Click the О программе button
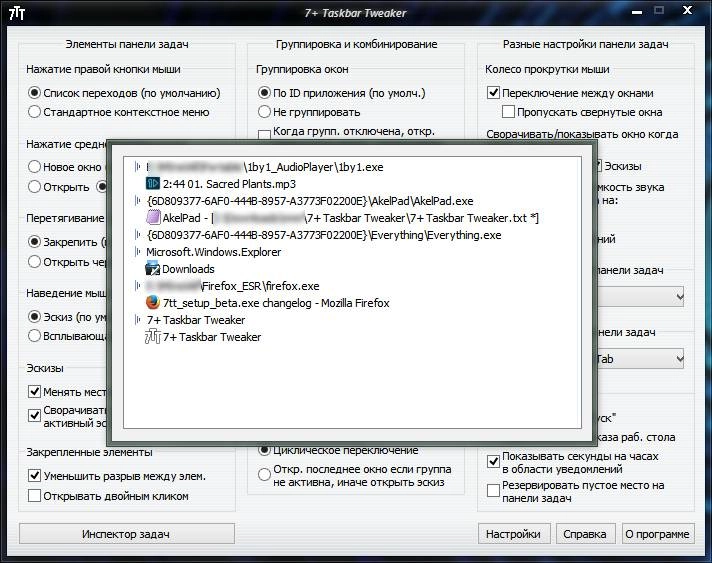712x563 pixels. coord(658,534)
